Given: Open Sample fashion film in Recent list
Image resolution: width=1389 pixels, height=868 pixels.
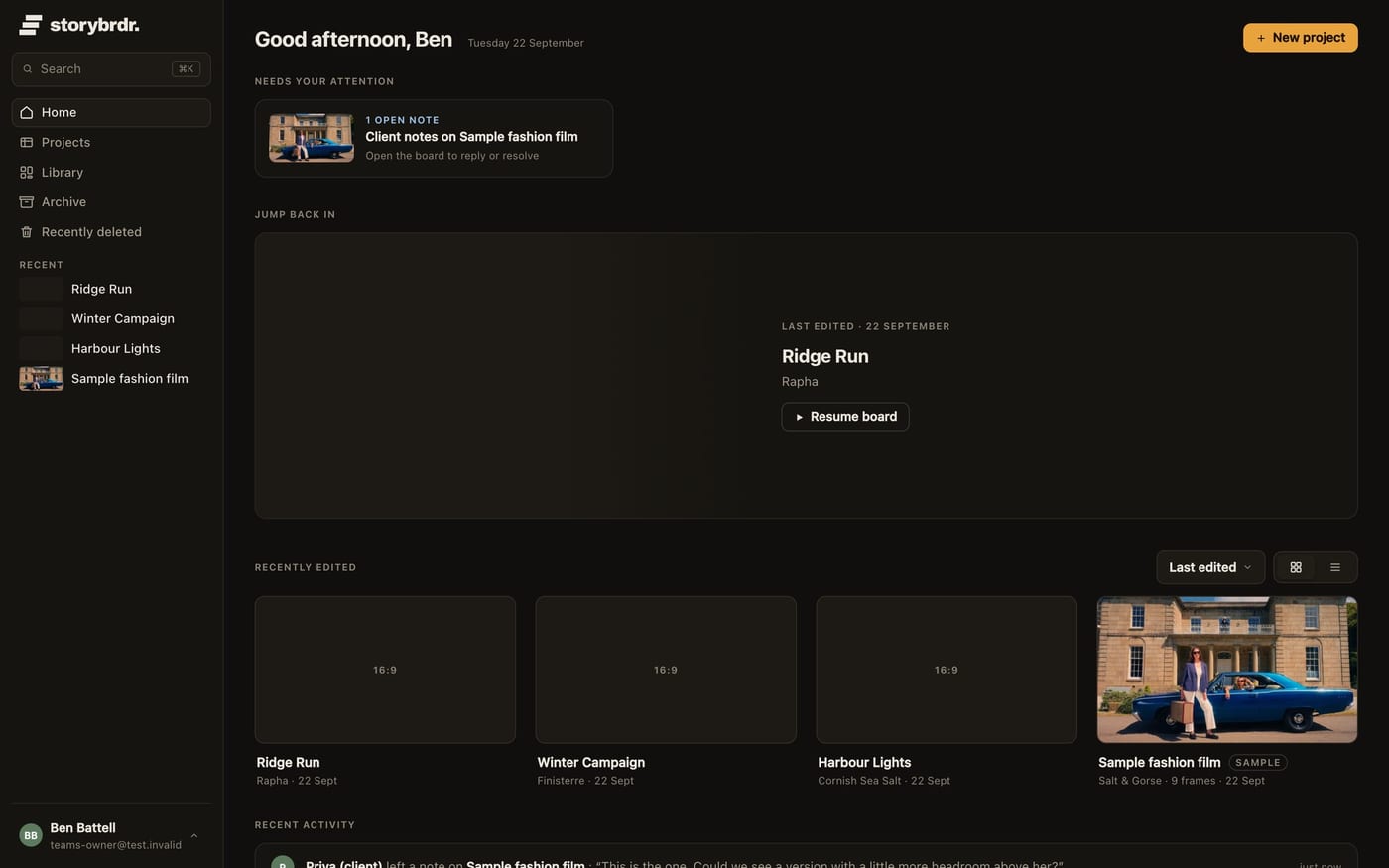Looking at the screenshot, I should click(111, 378).
